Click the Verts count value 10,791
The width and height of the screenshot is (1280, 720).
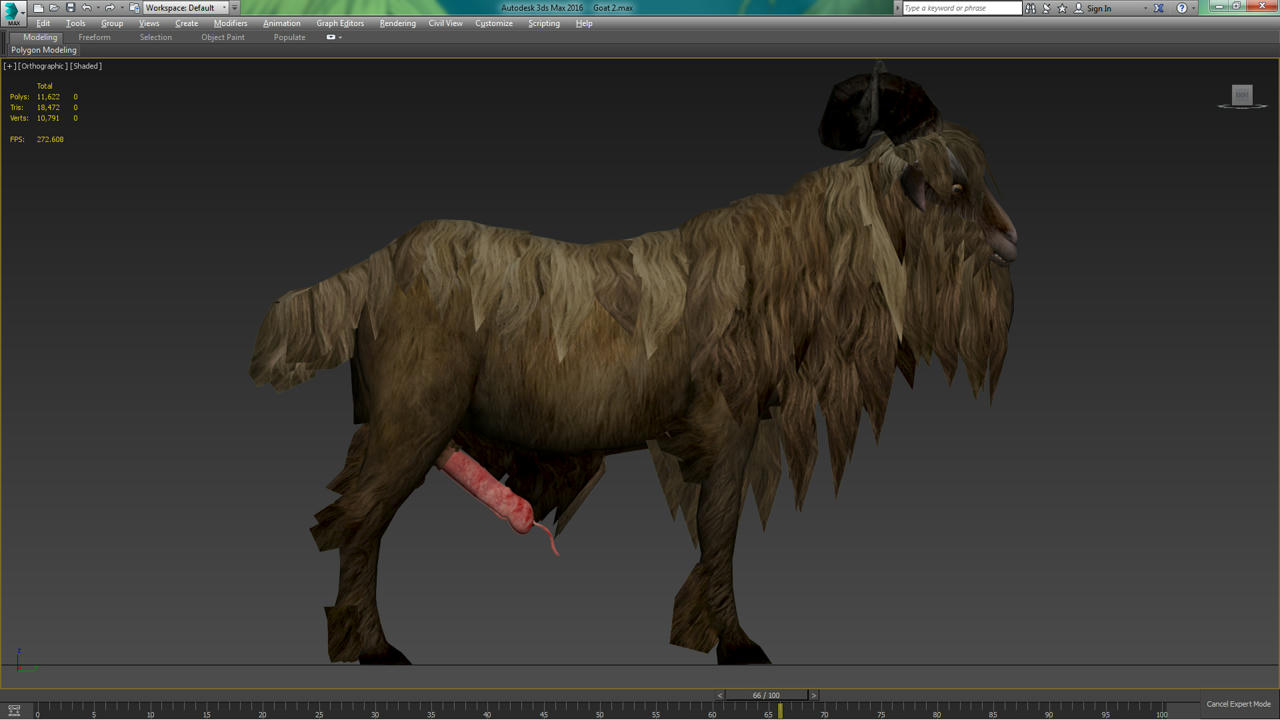(48, 118)
